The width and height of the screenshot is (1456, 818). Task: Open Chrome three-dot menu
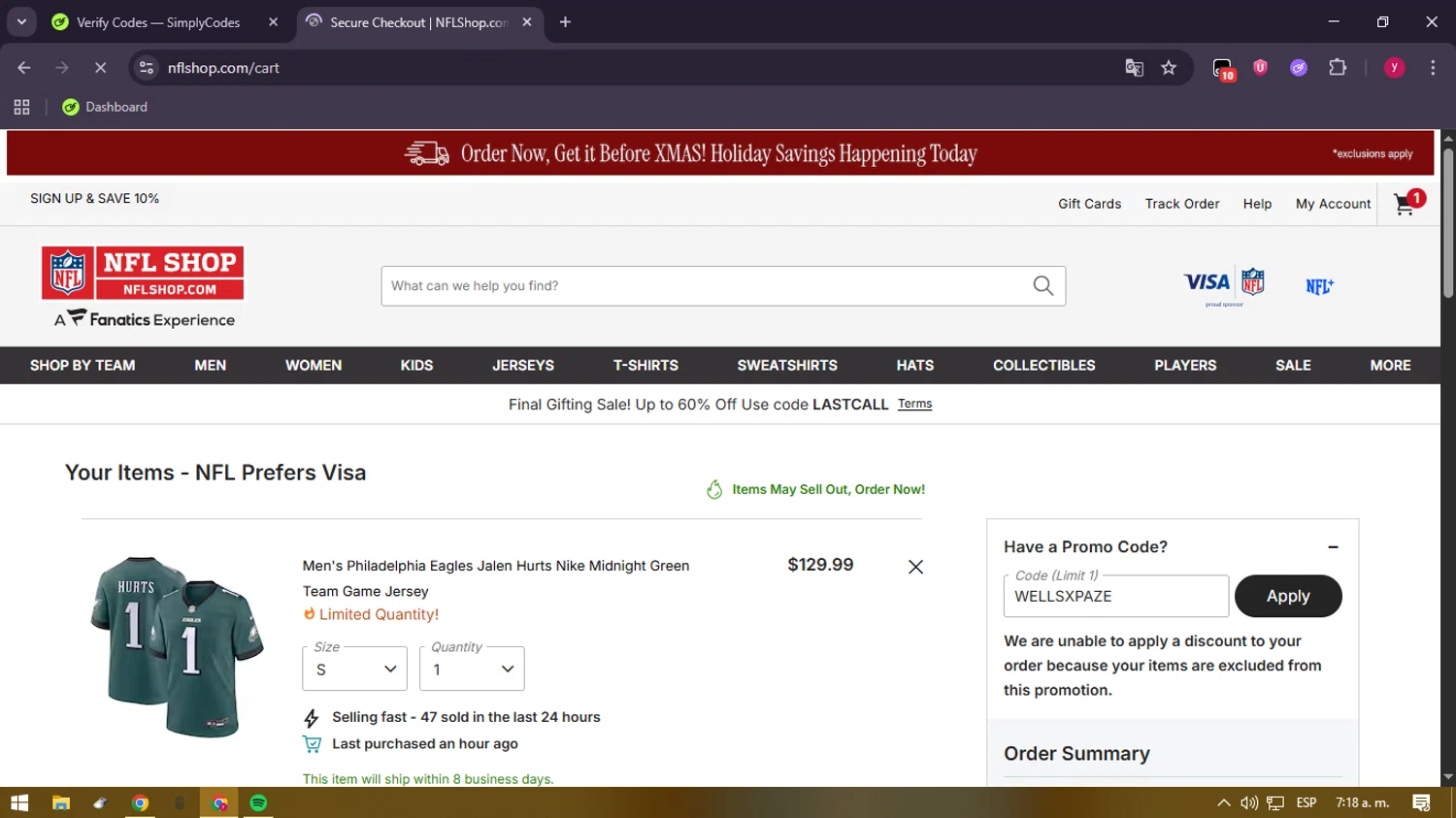[1433, 68]
